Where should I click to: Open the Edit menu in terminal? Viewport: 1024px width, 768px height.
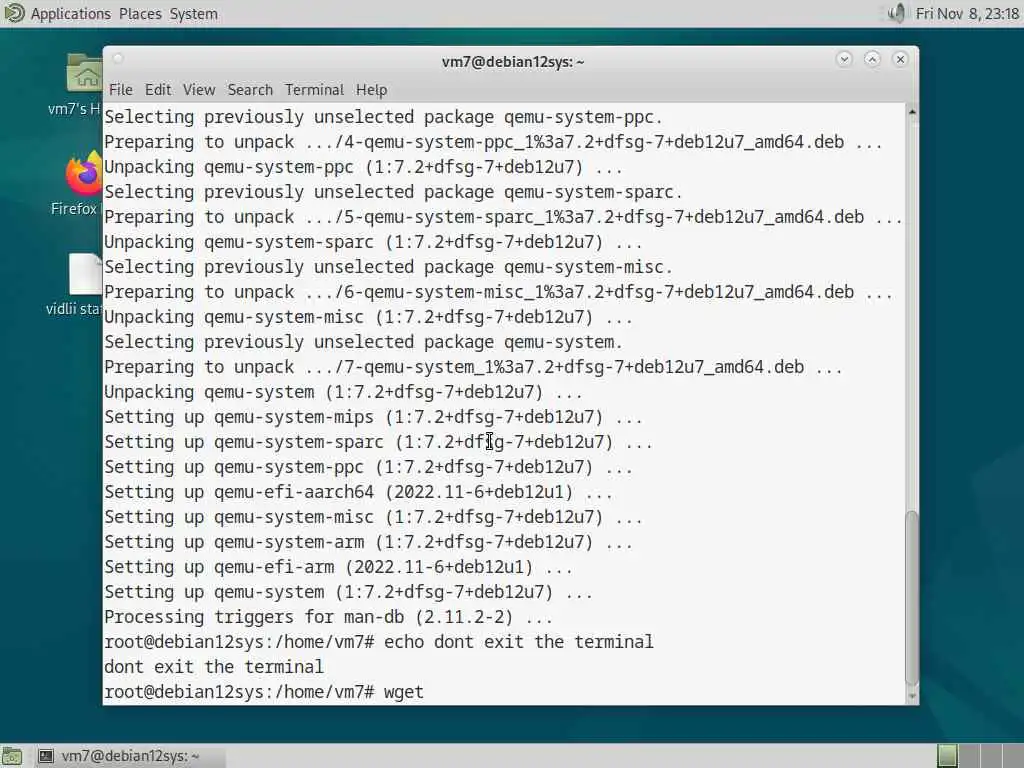coord(158,89)
